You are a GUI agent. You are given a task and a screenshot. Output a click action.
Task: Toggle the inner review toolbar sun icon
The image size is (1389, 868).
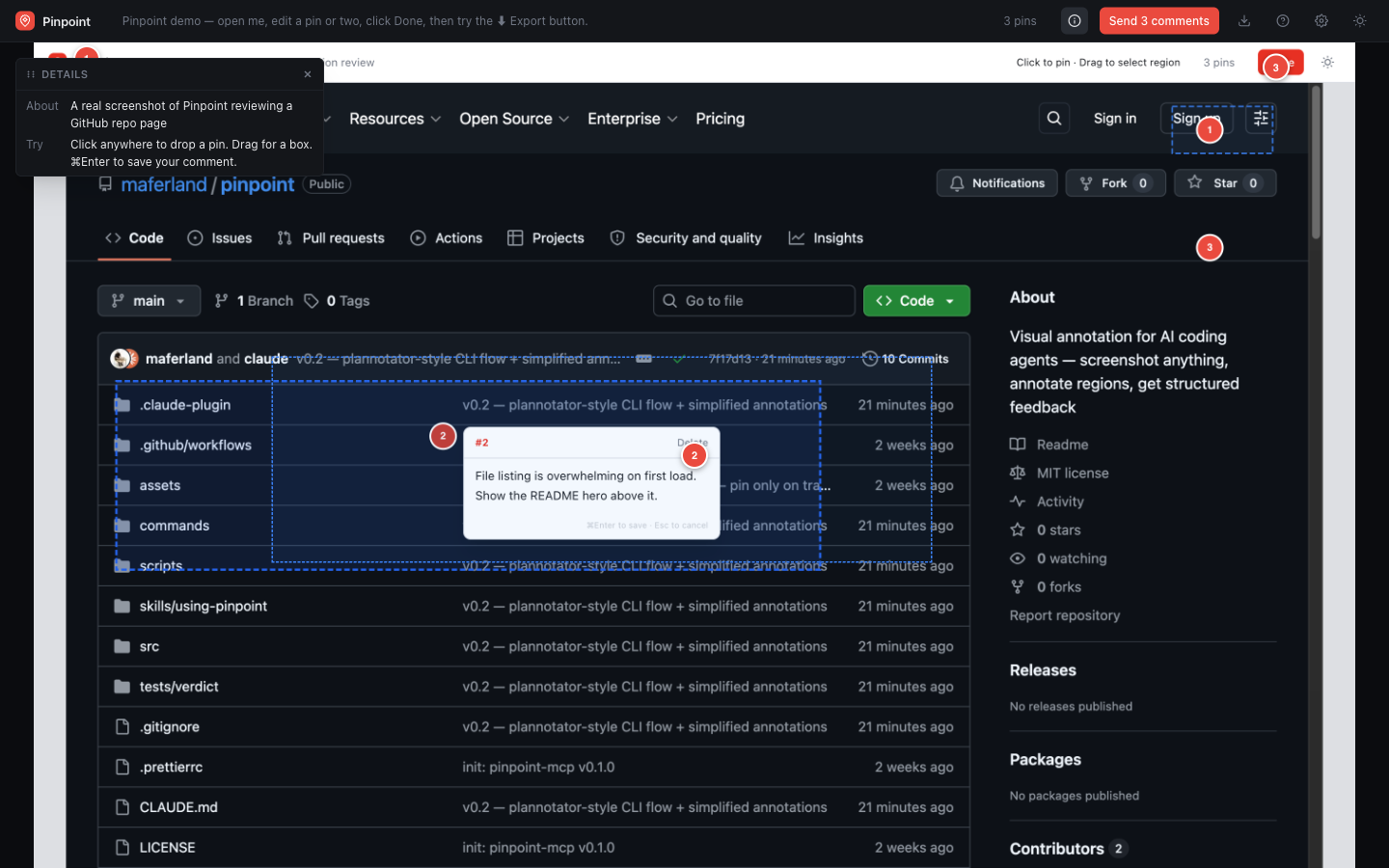click(1327, 62)
